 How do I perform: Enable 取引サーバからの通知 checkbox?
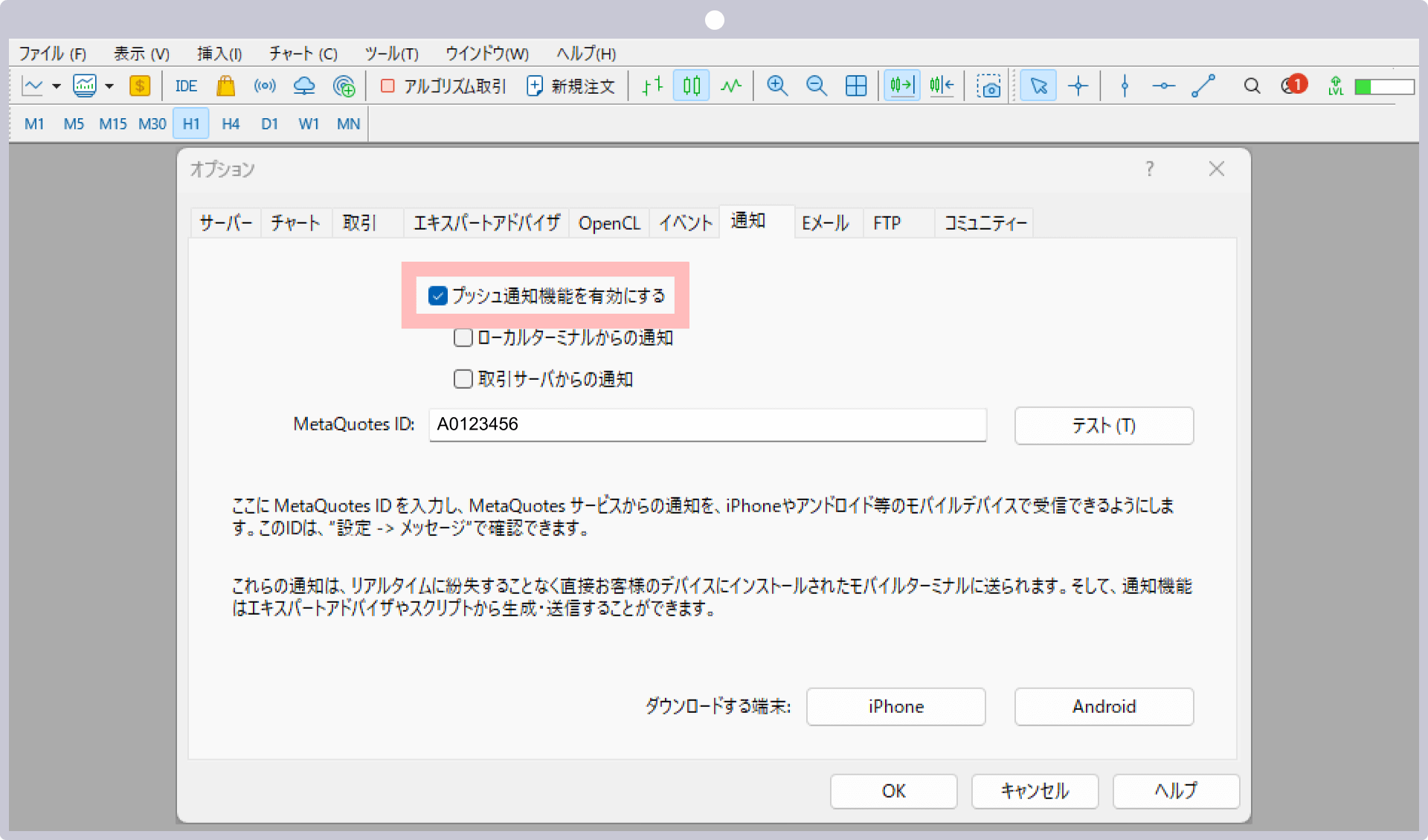click(462, 378)
